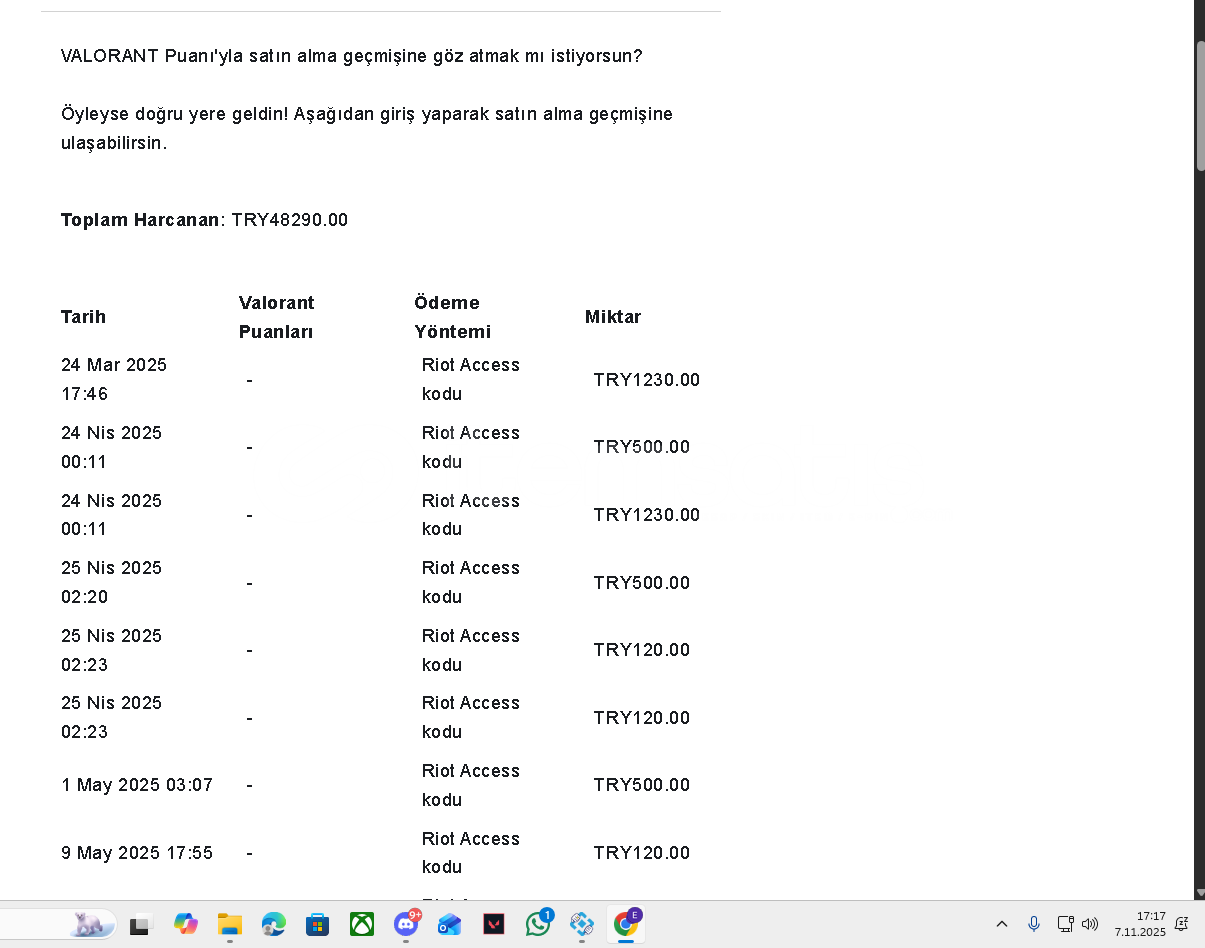Click the dash in the 24 Mar row
This screenshot has width=1205, height=948.
coord(249,380)
